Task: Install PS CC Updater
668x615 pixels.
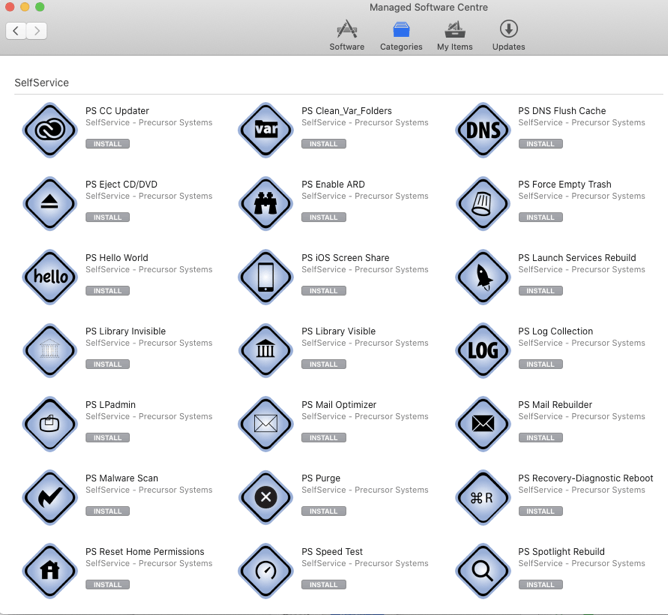Action: point(107,144)
